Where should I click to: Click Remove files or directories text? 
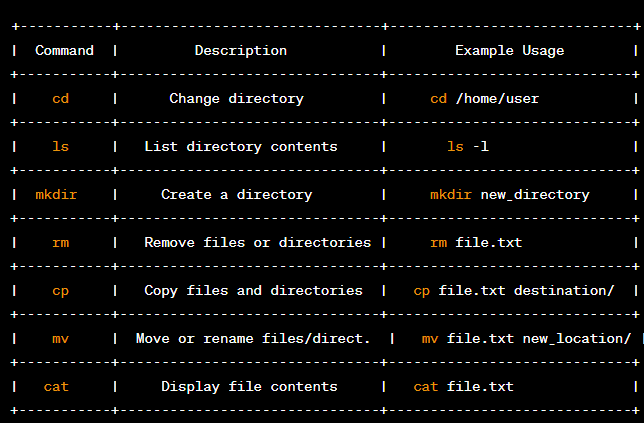(258, 243)
